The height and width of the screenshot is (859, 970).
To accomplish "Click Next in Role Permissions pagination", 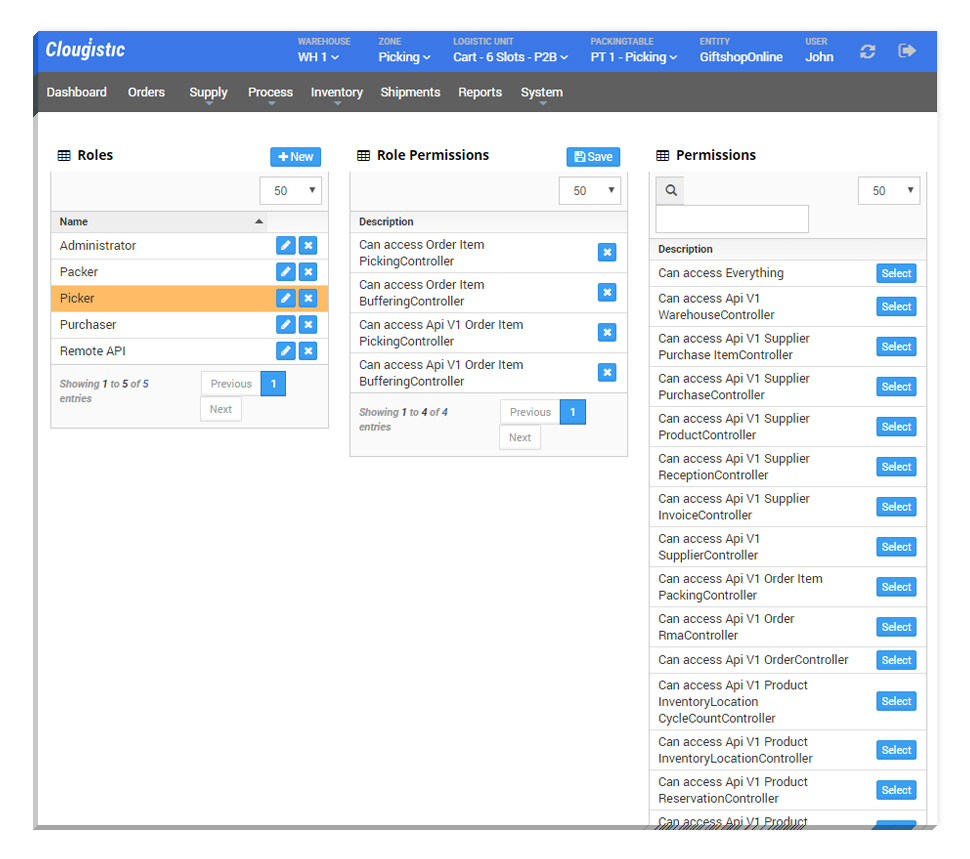I will click(x=520, y=437).
